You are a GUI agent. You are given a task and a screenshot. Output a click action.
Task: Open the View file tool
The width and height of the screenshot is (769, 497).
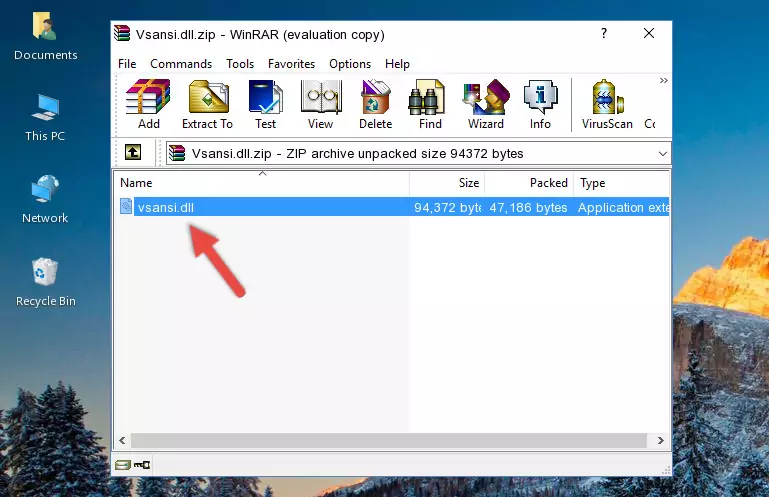click(321, 105)
